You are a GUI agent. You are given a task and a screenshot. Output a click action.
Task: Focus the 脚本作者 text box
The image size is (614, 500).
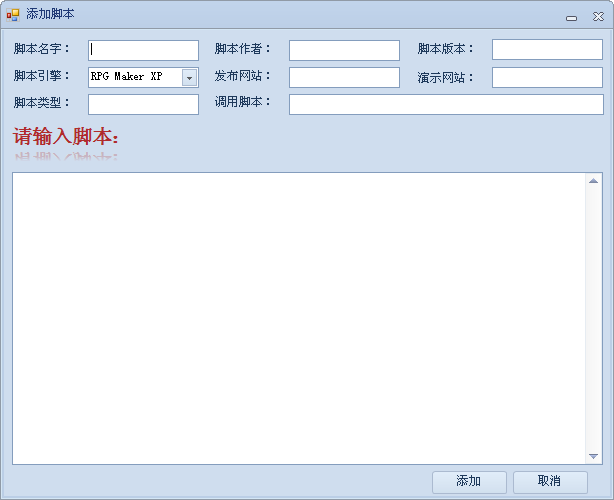point(344,50)
